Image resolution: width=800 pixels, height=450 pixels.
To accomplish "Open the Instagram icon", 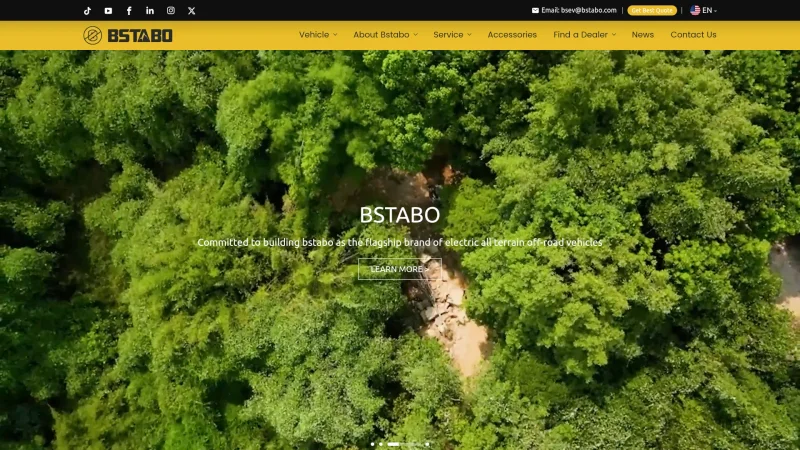I will (171, 10).
